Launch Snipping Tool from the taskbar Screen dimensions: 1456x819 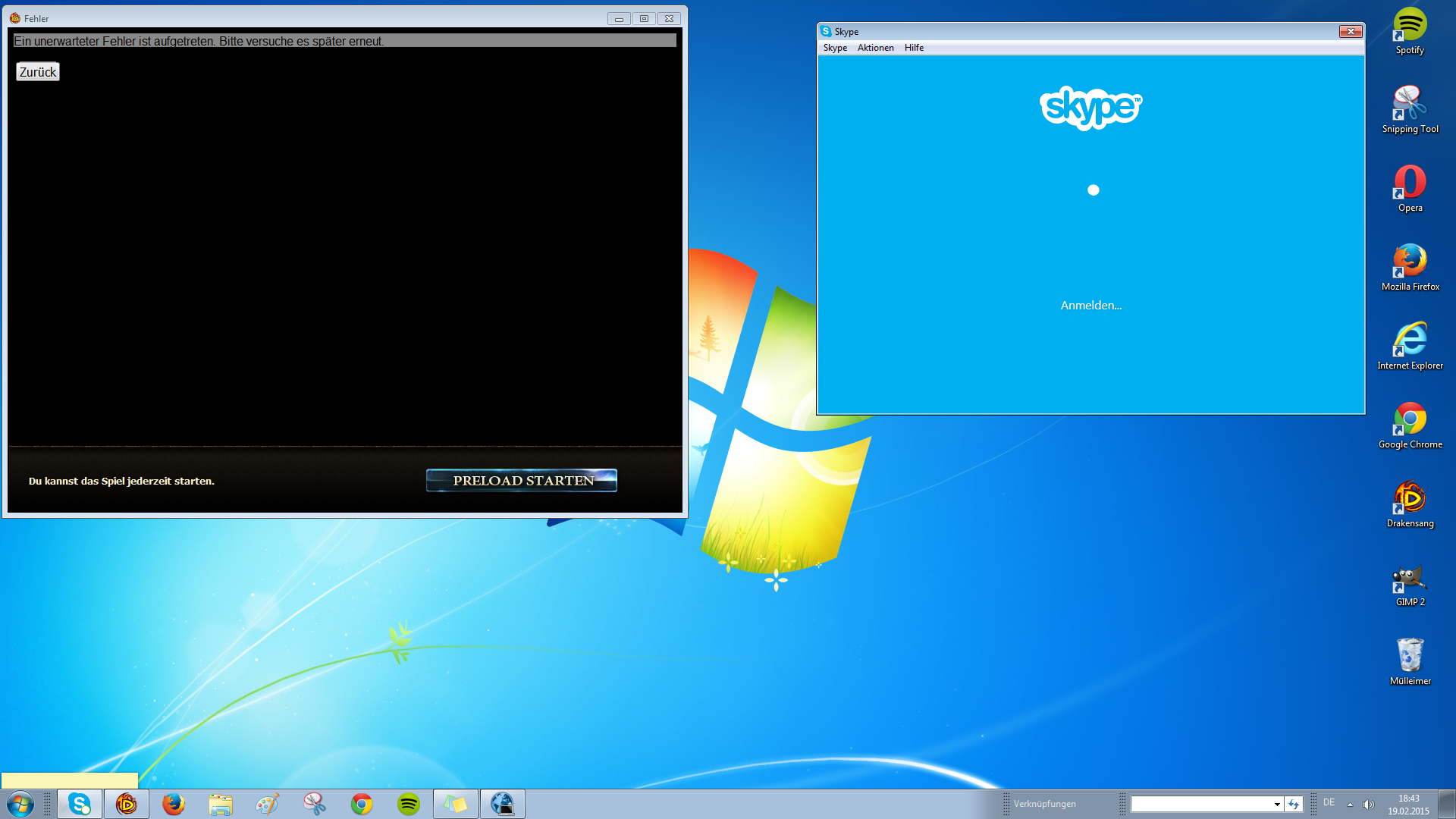pyautogui.click(x=315, y=804)
